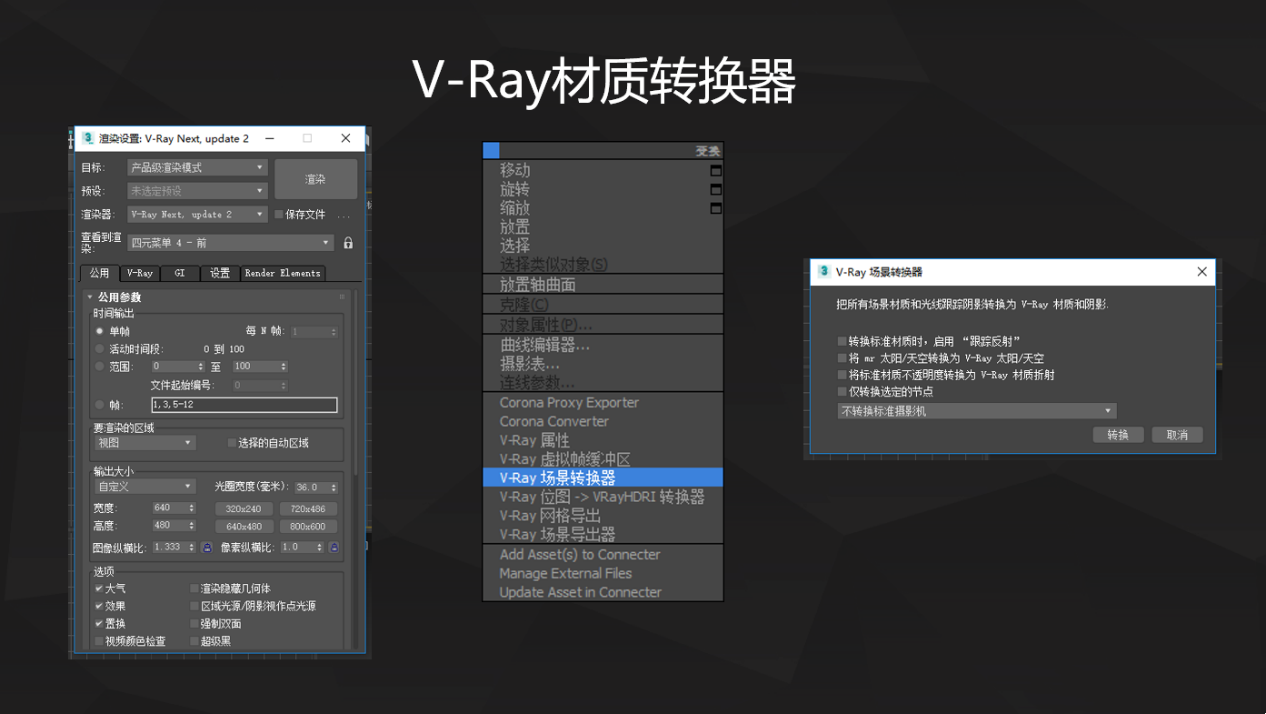Choose Corona Converter in the context menu

point(603,421)
